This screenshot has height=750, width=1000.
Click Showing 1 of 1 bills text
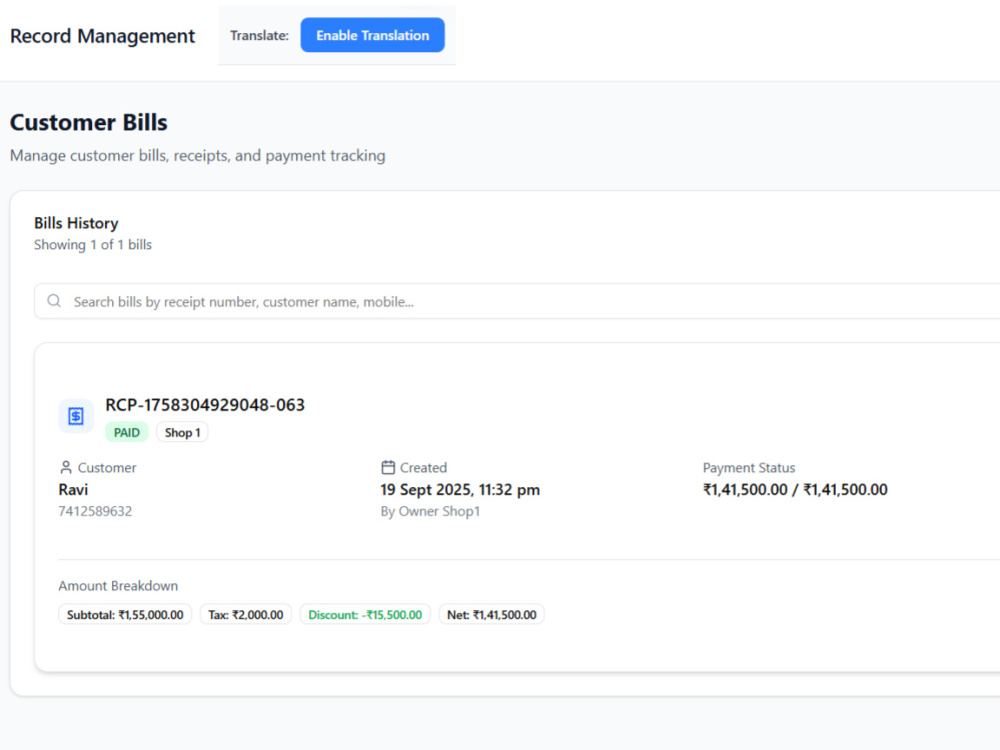92,245
